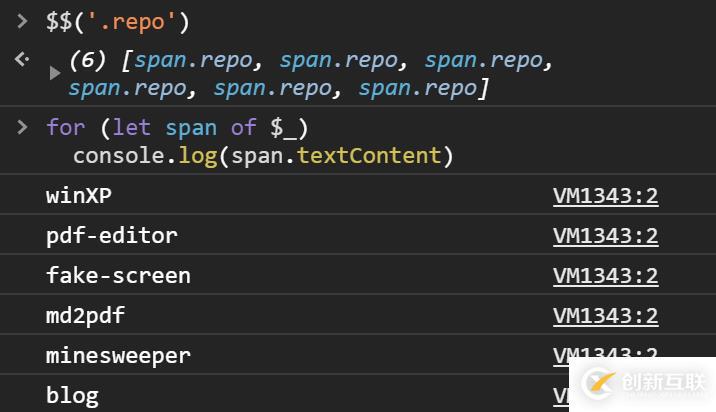Image resolution: width=716 pixels, height=412 pixels.
Task: Follow the VM1343:2 link beside fake-screen
Action: [605, 276]
